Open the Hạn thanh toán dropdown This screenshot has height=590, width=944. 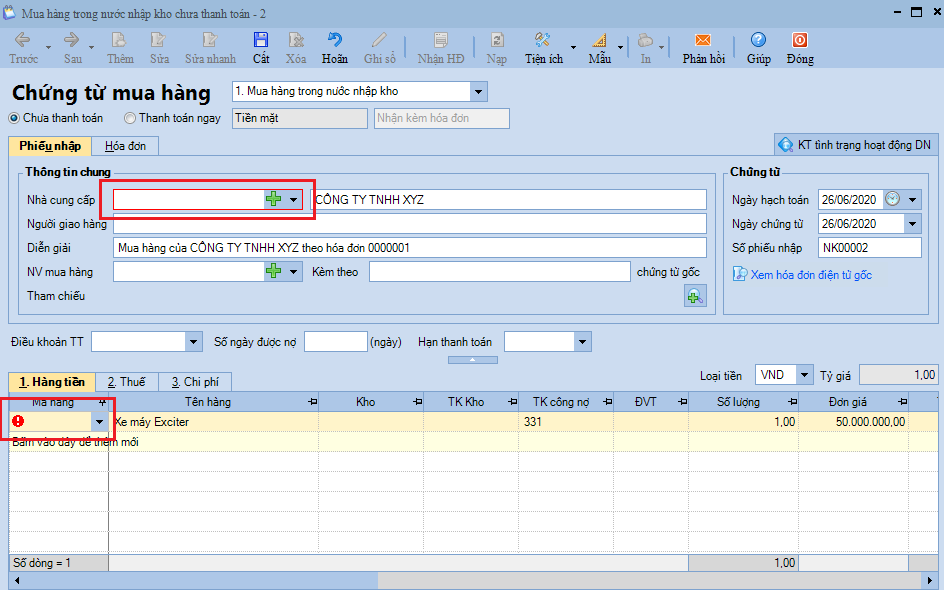click(582, 342)
